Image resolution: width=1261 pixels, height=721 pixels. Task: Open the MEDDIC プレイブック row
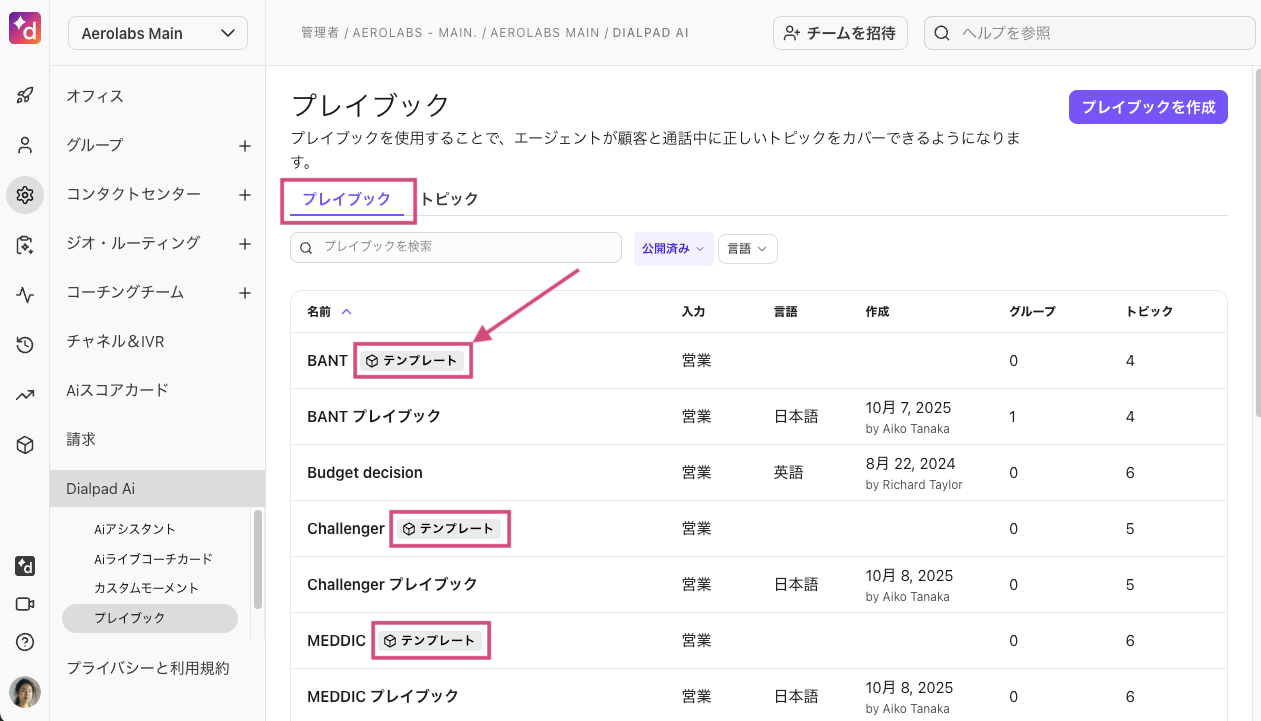coord(759,697)
